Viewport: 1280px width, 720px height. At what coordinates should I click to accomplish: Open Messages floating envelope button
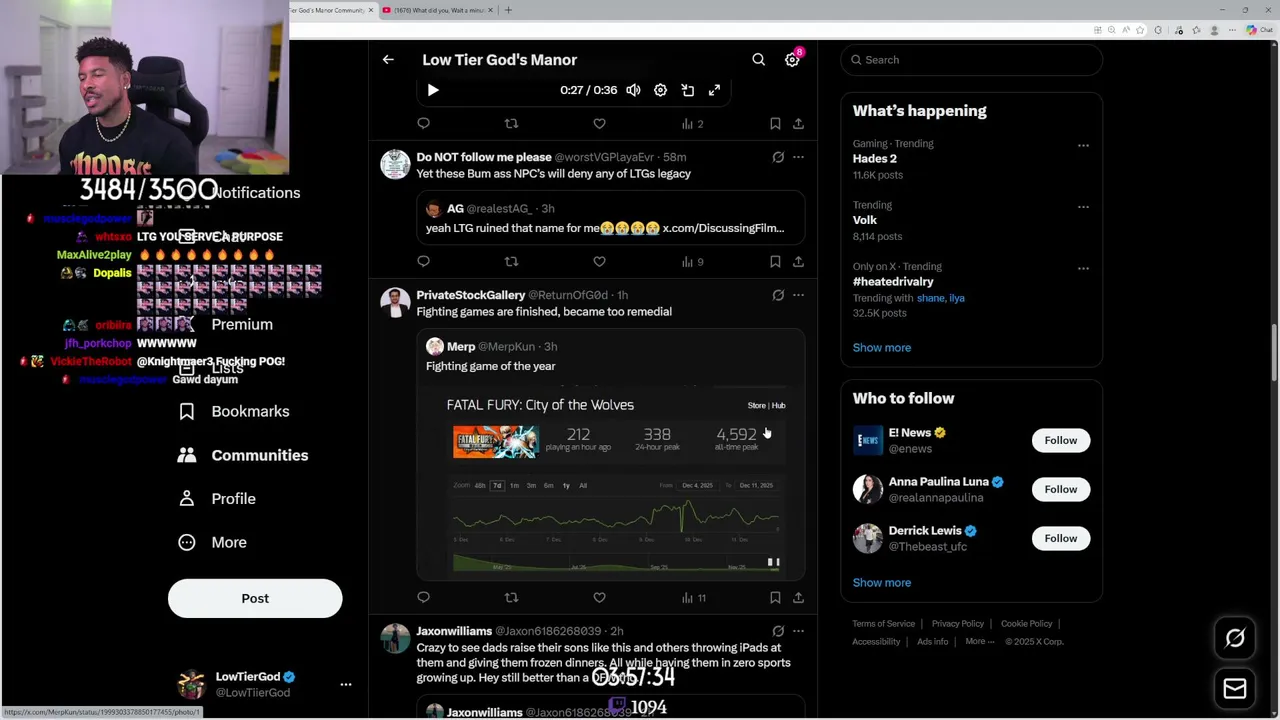(1235, 688)
